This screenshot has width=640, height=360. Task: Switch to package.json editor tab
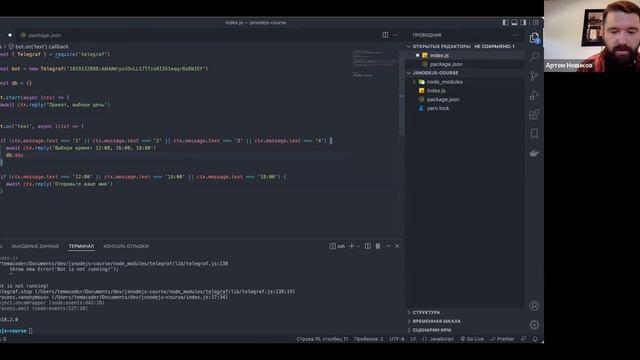(41, 35)
